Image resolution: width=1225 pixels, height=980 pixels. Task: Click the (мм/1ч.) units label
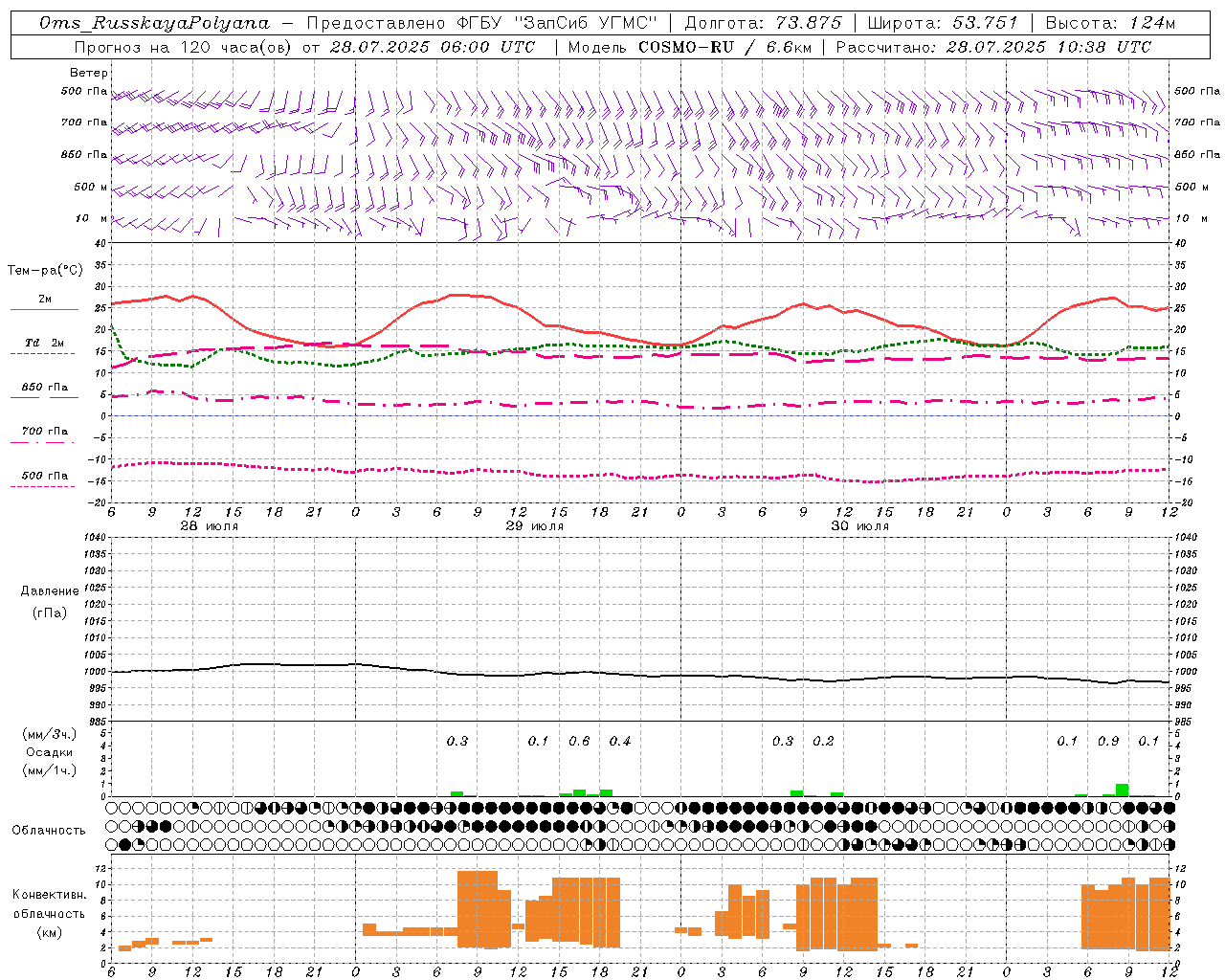coord(49,770)
